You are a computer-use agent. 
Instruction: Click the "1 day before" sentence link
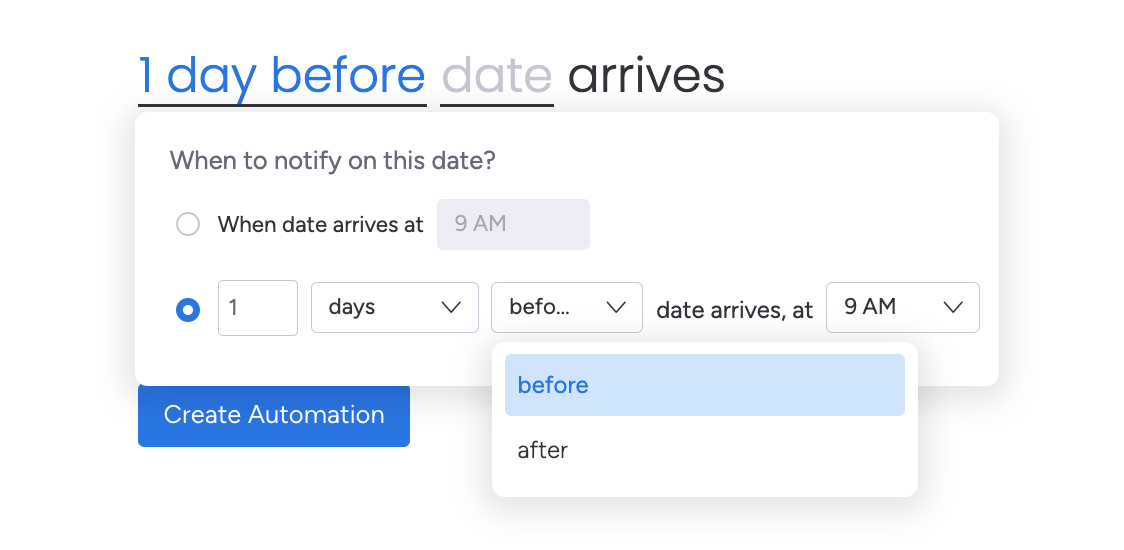pos(282,76)
